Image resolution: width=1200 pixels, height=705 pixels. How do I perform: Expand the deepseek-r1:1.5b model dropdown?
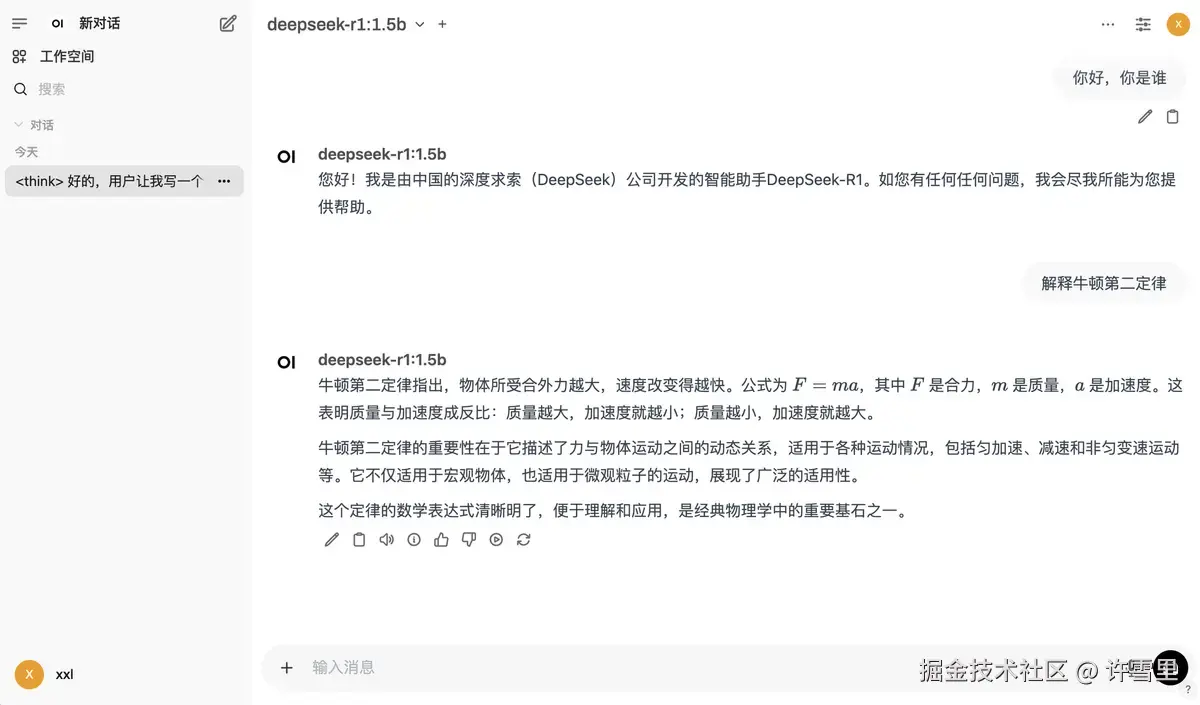346,24
